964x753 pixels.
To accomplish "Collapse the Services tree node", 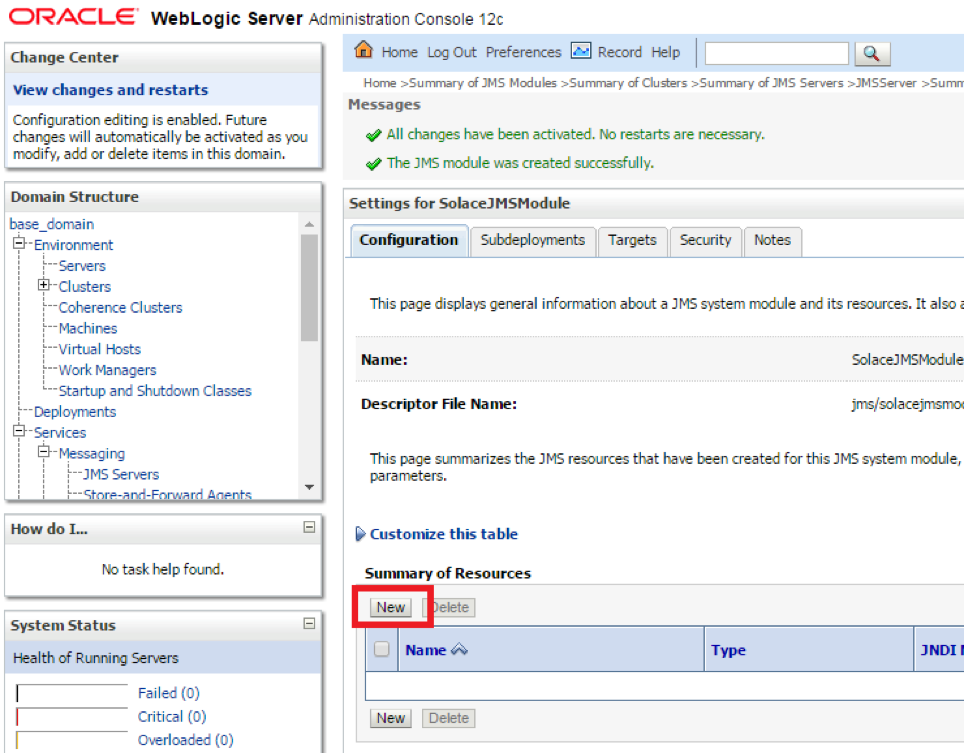I will click(x=19, y=433).
